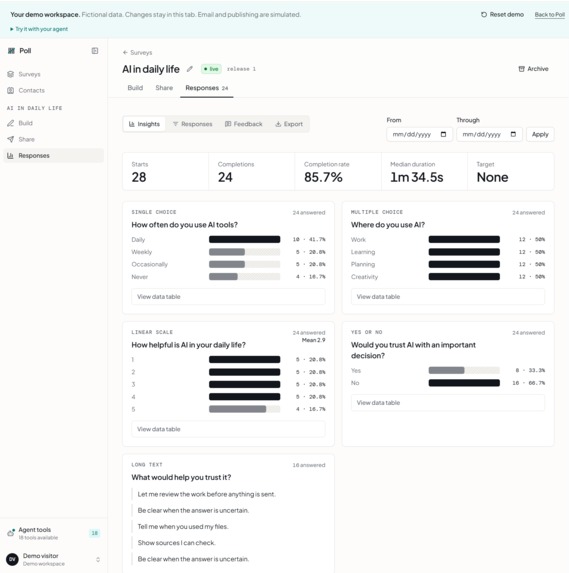Select the Responses 24 tab

(206, 88)
